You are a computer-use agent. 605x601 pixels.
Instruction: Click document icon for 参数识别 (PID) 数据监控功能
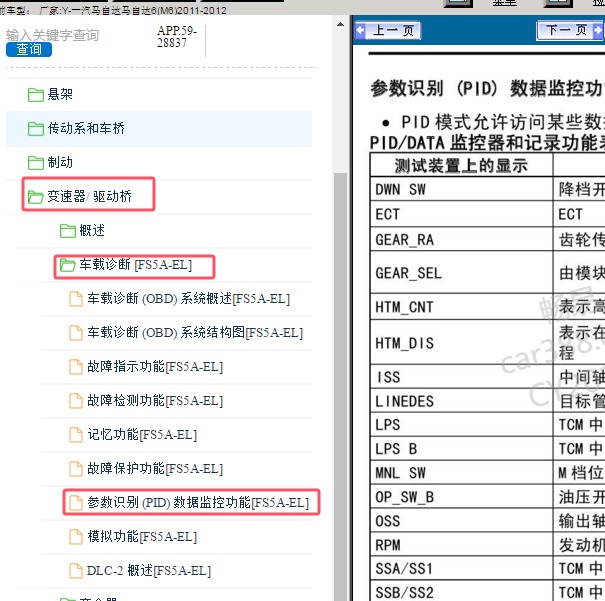pyautogui.click(x=76, y=503)
